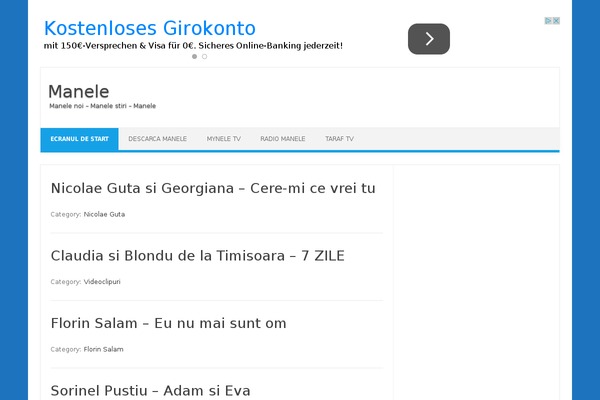Select the second ad carousel dot
Screen dimensions: 600x400
205,57
